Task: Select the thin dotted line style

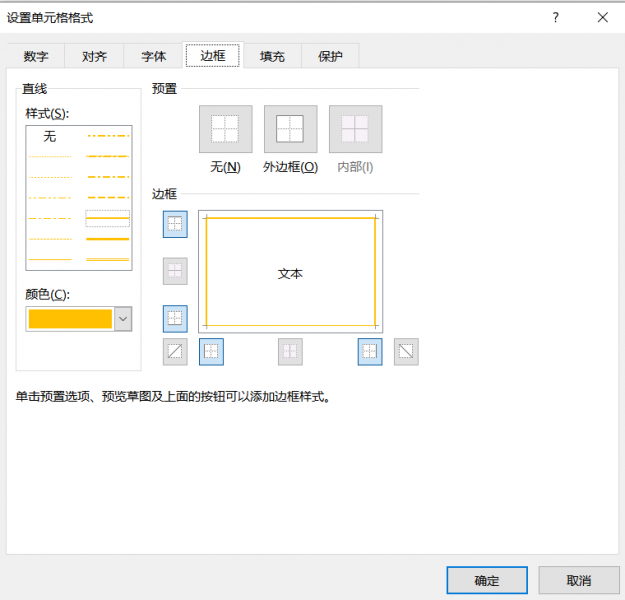Action: tap(50, 177)
